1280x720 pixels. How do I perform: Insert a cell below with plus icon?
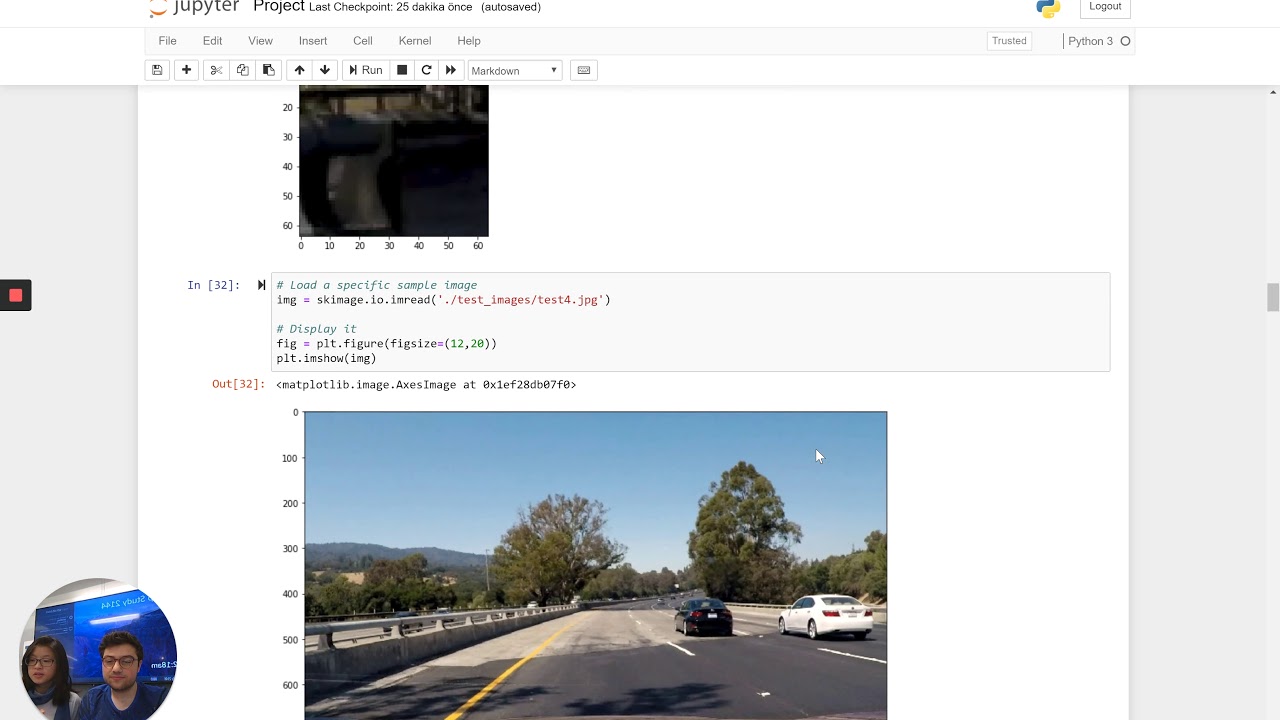[186, 70]
